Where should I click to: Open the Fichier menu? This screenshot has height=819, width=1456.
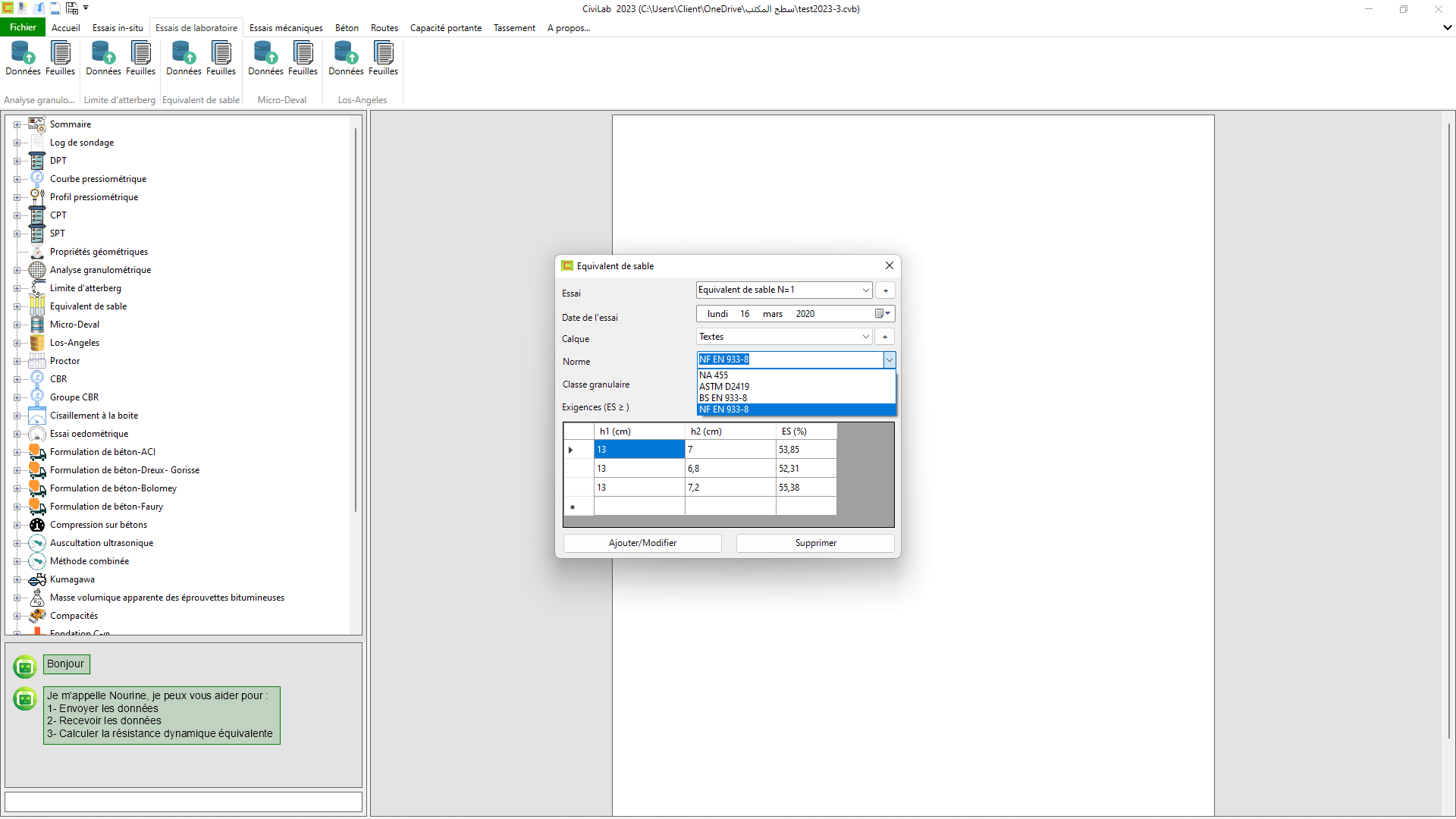pos(23,27)
